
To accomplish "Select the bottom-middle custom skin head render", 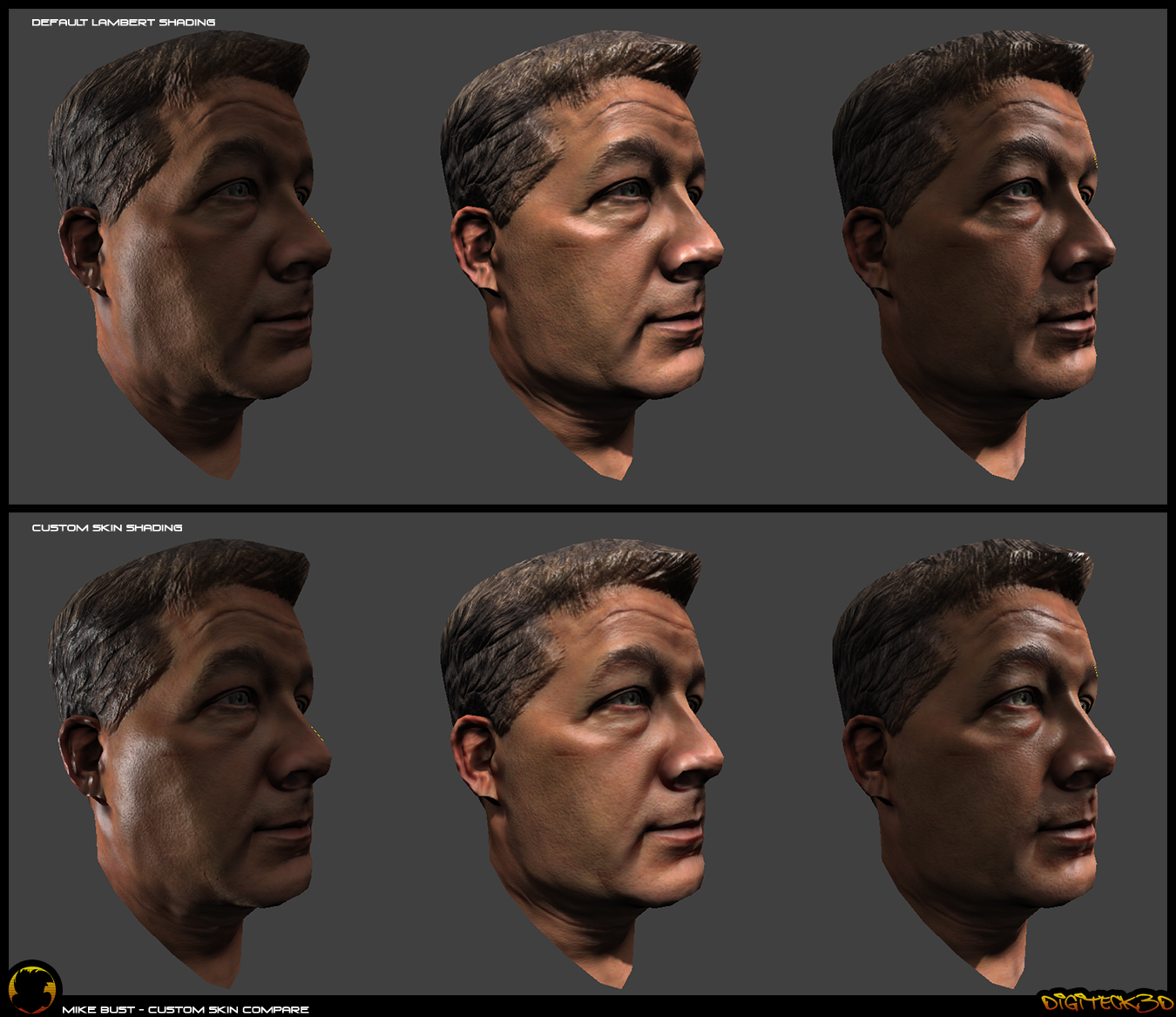I will (x=584, y=758).
